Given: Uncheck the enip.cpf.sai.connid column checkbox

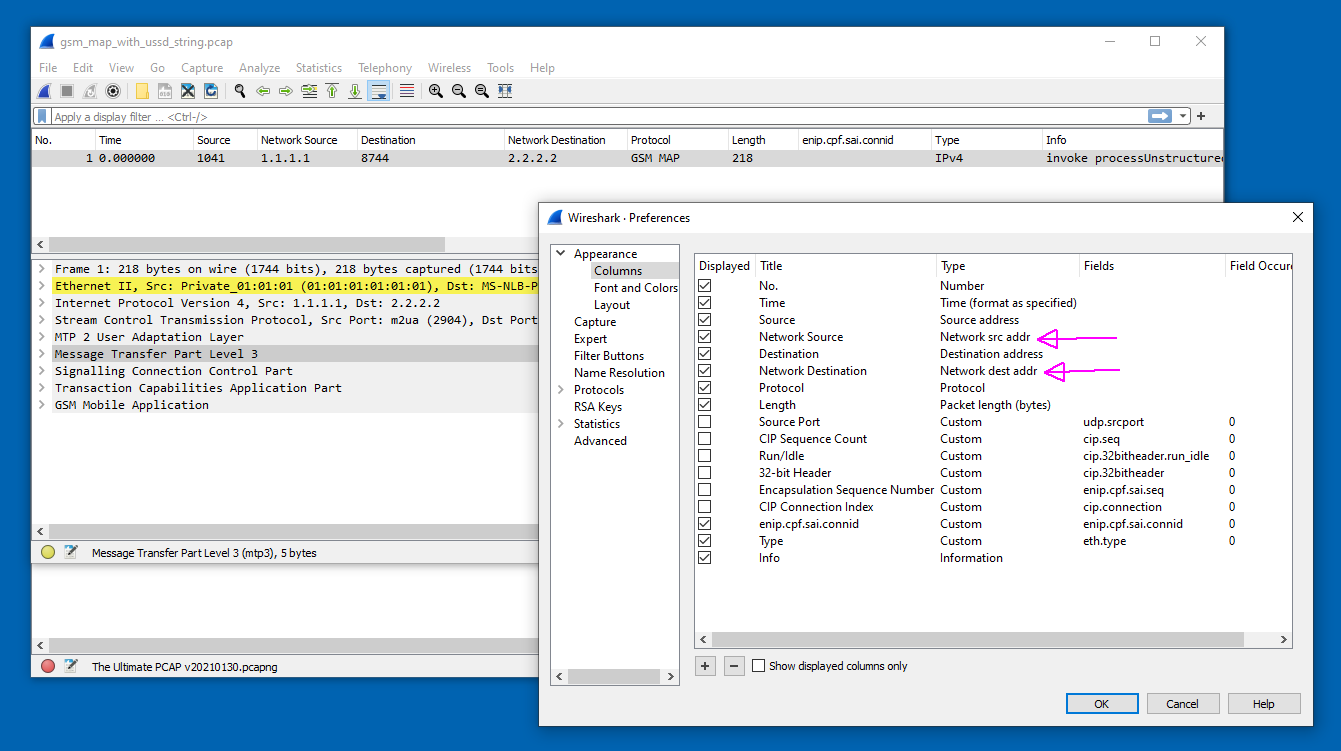Looking at the screenshot, I should point(705,524).
